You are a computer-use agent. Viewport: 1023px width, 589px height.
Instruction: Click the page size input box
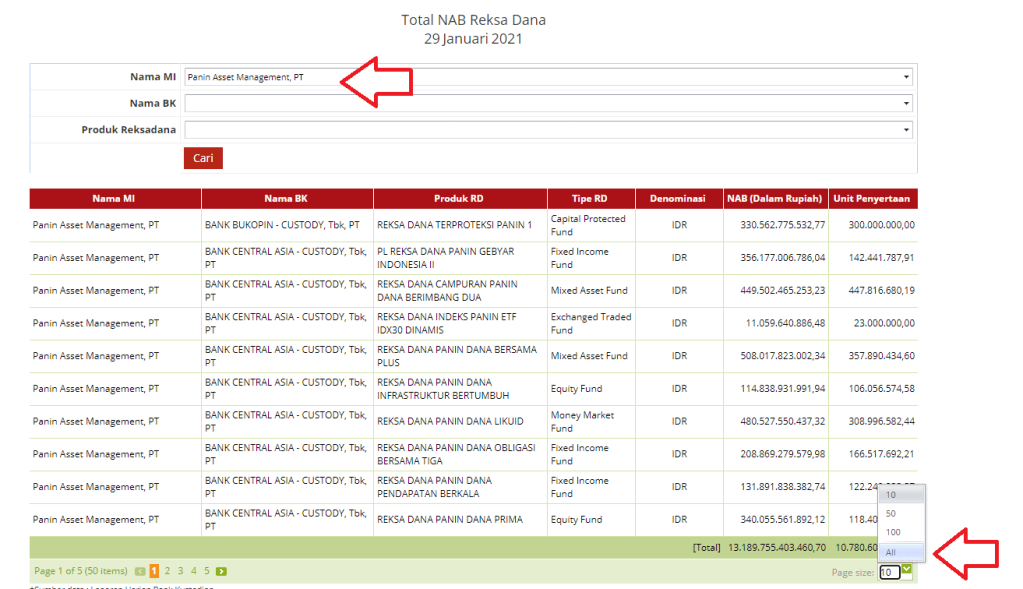click(x=888, y=573)
